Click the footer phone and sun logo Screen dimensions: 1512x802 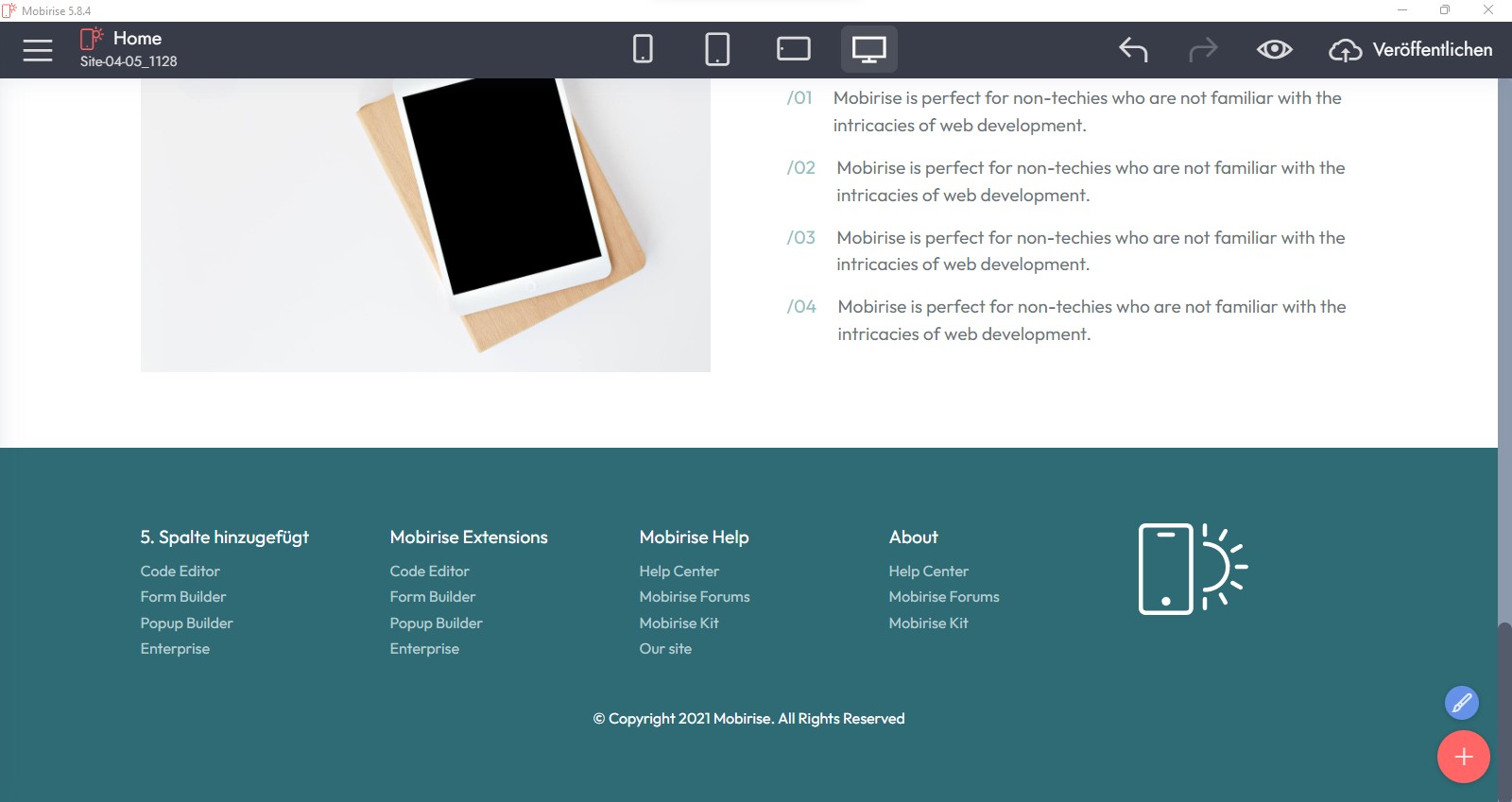1192,569
